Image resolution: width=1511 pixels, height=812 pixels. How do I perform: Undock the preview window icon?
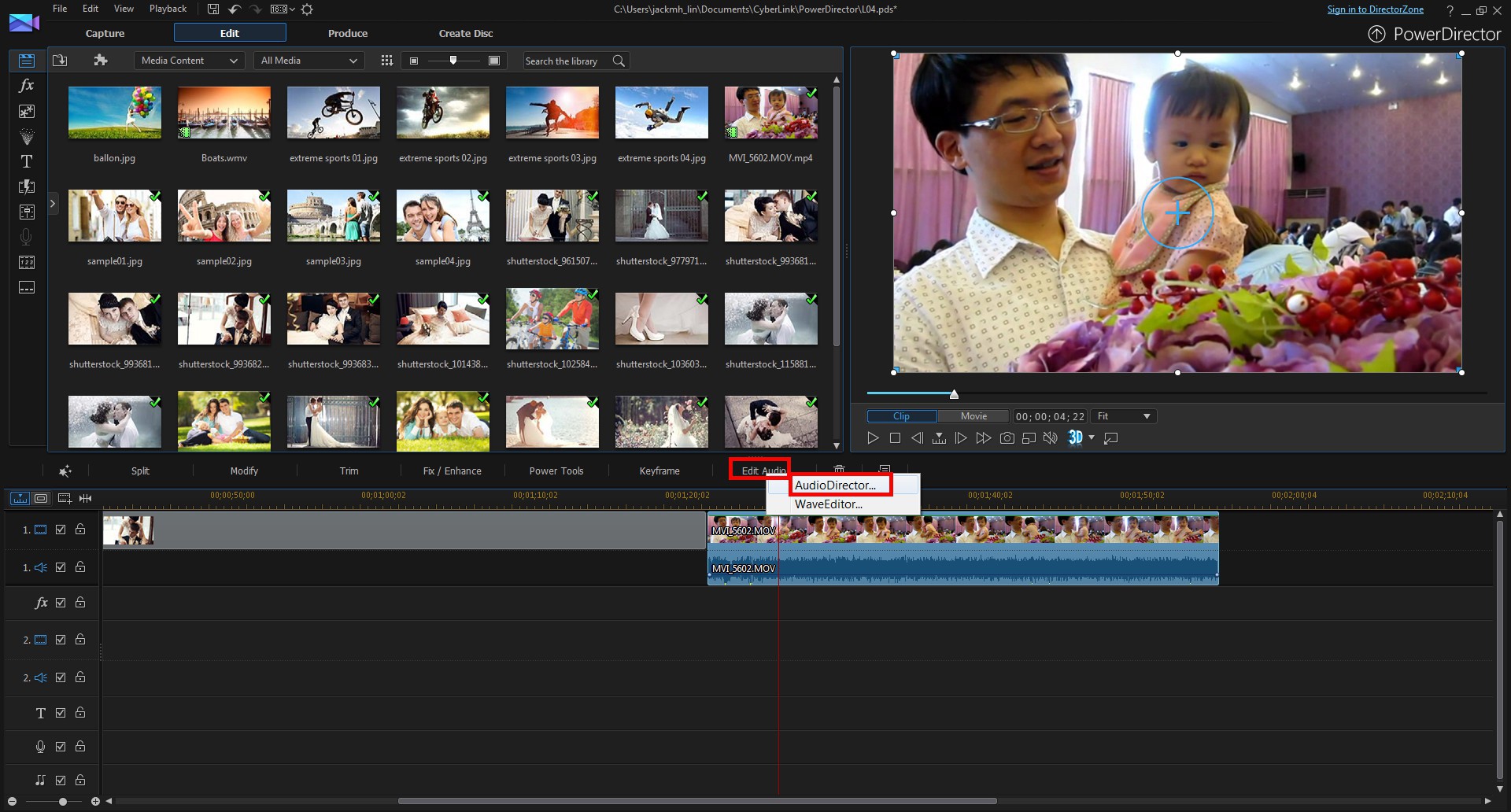1111,438
